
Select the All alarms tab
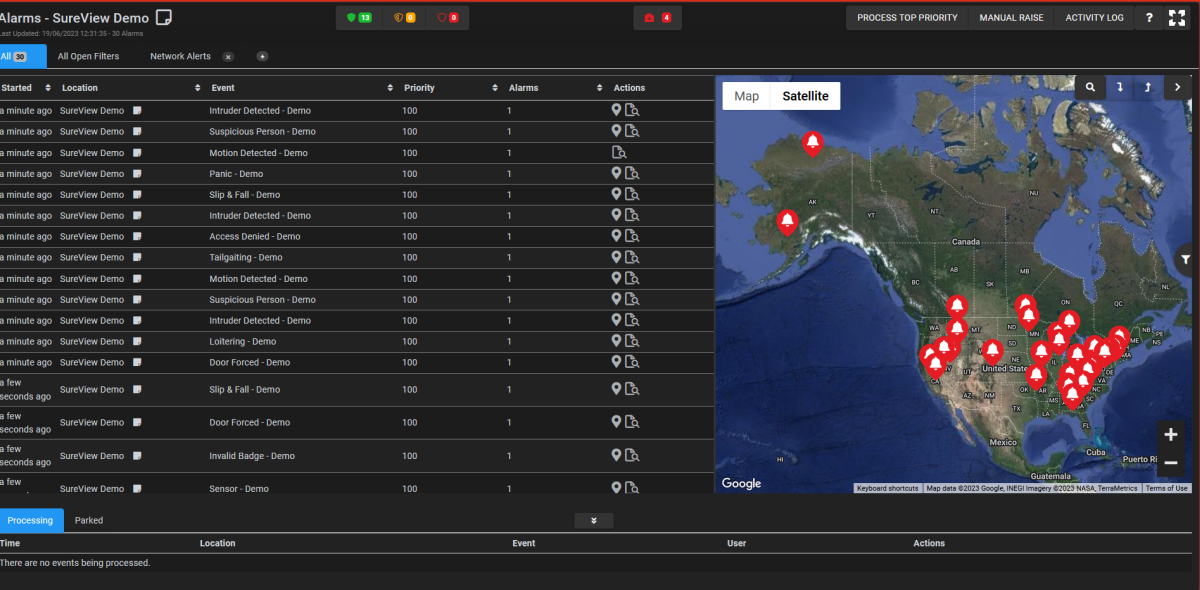coord(22,56)
